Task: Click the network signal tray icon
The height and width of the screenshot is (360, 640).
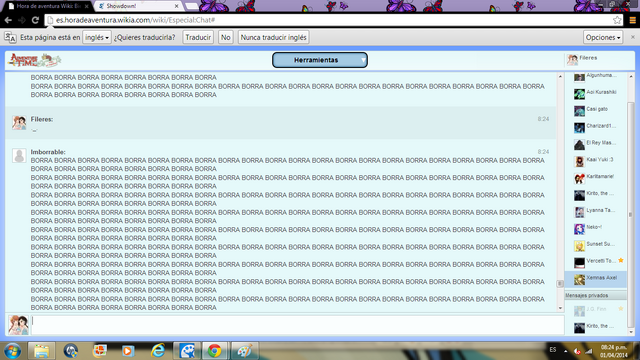Action: click(x=589, y=351)
